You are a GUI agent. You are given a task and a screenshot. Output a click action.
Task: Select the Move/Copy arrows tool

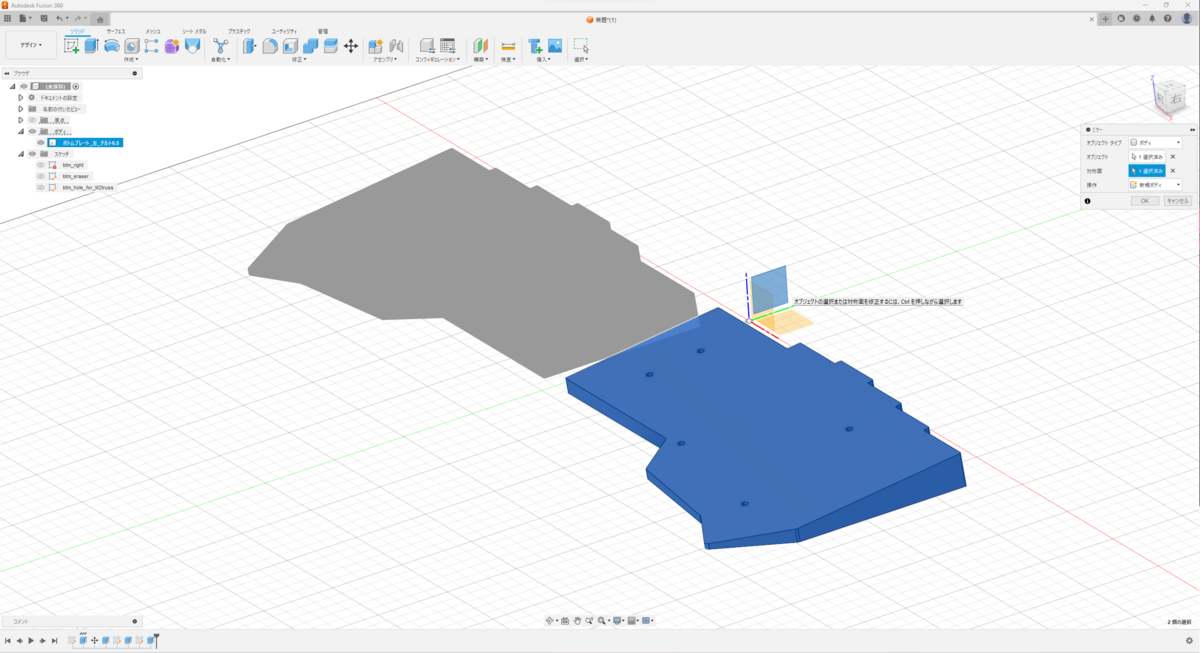[x=351, y=46]
